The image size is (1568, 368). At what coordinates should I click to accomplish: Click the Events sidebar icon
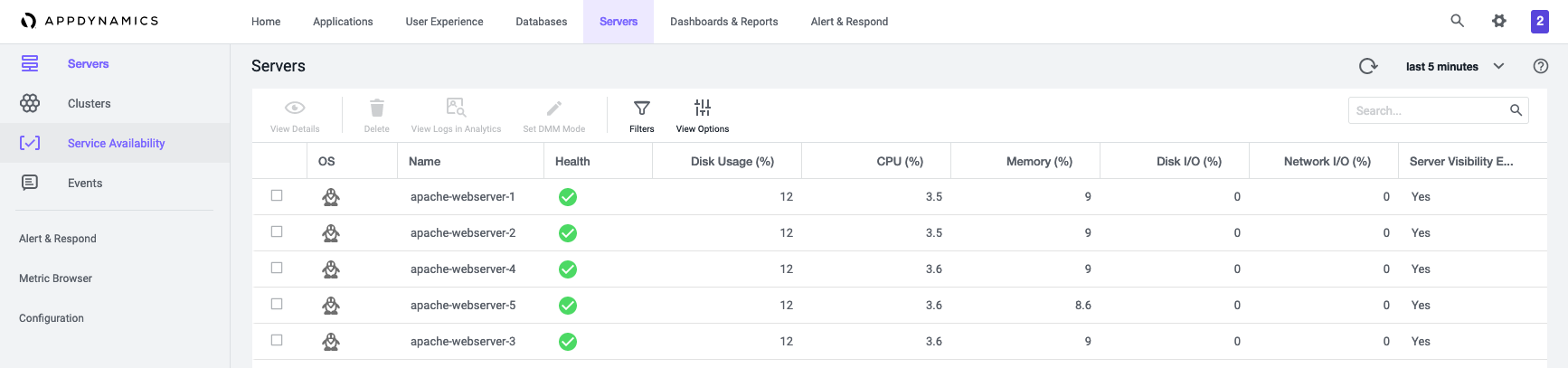(30, 183)
